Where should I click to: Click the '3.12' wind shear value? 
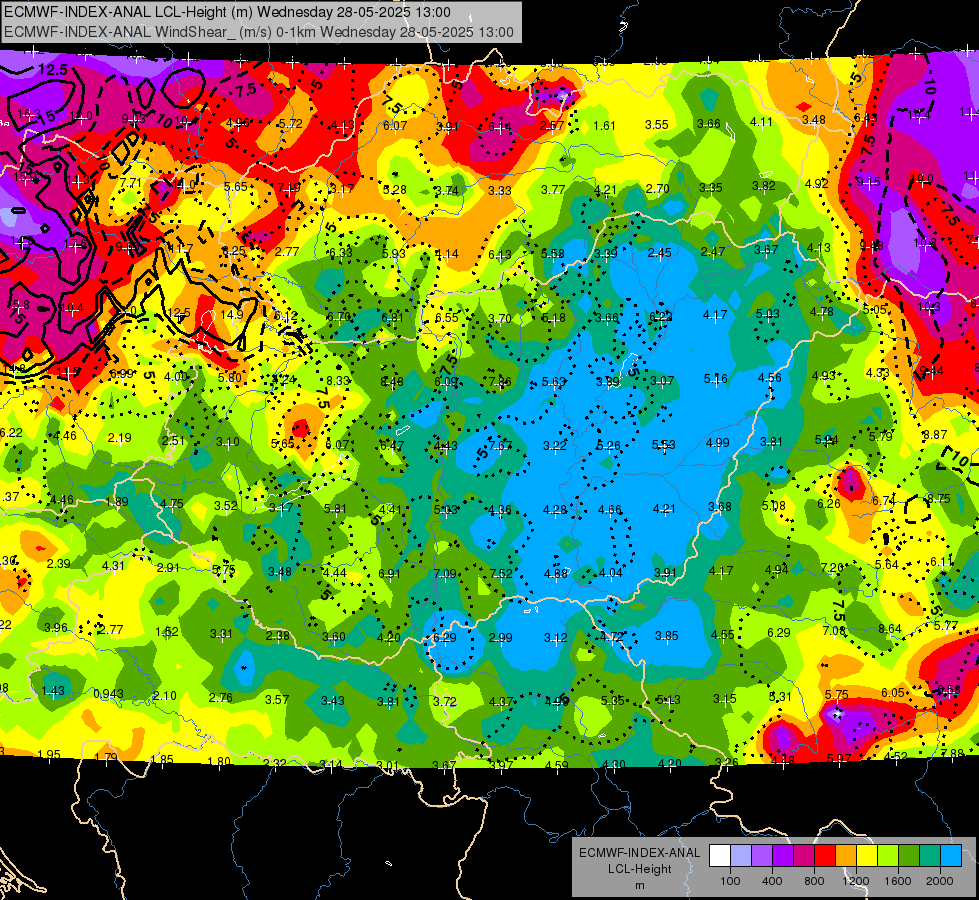556,638
